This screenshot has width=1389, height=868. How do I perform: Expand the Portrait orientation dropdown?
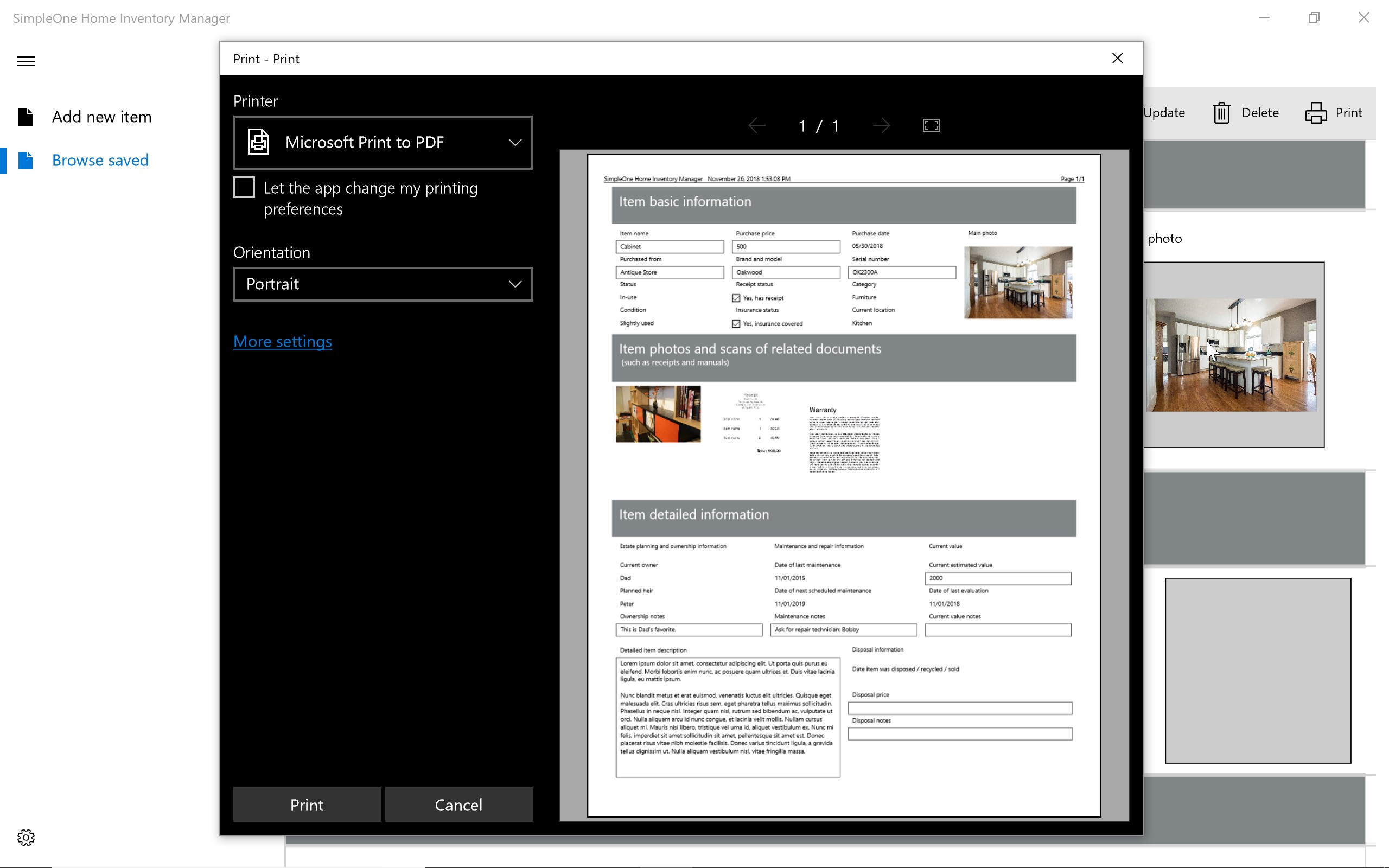383,284
